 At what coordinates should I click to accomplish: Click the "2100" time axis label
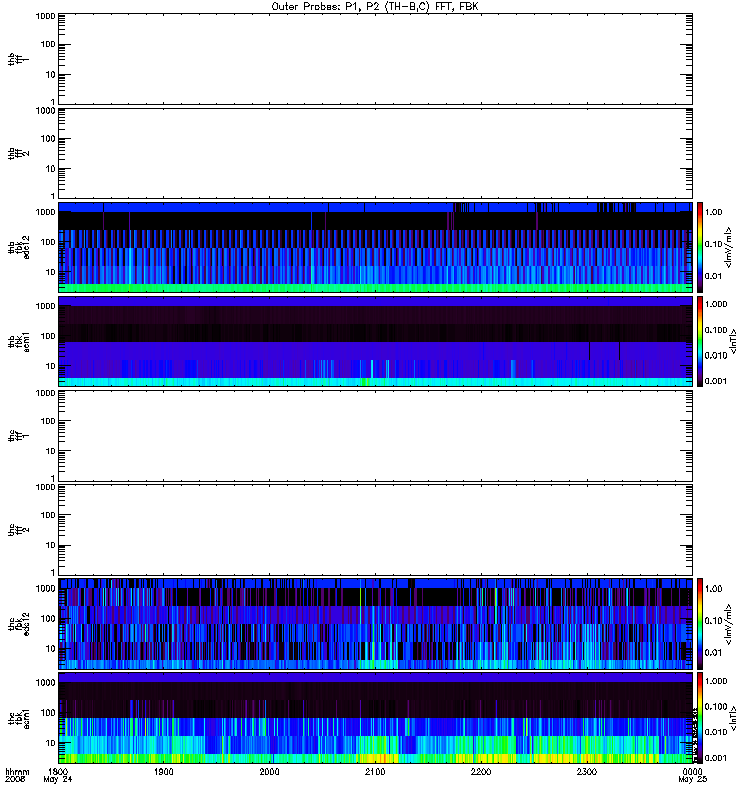(x=375, y=771)
